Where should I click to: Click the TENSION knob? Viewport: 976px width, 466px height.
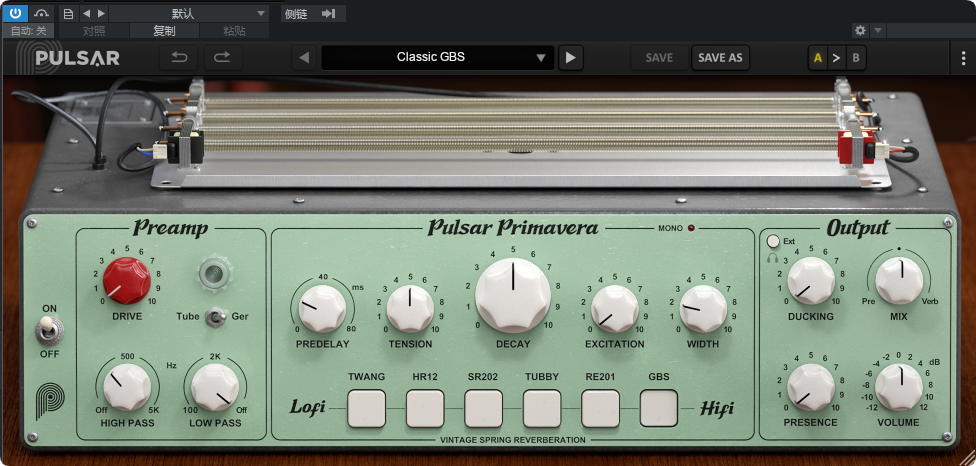410,309
